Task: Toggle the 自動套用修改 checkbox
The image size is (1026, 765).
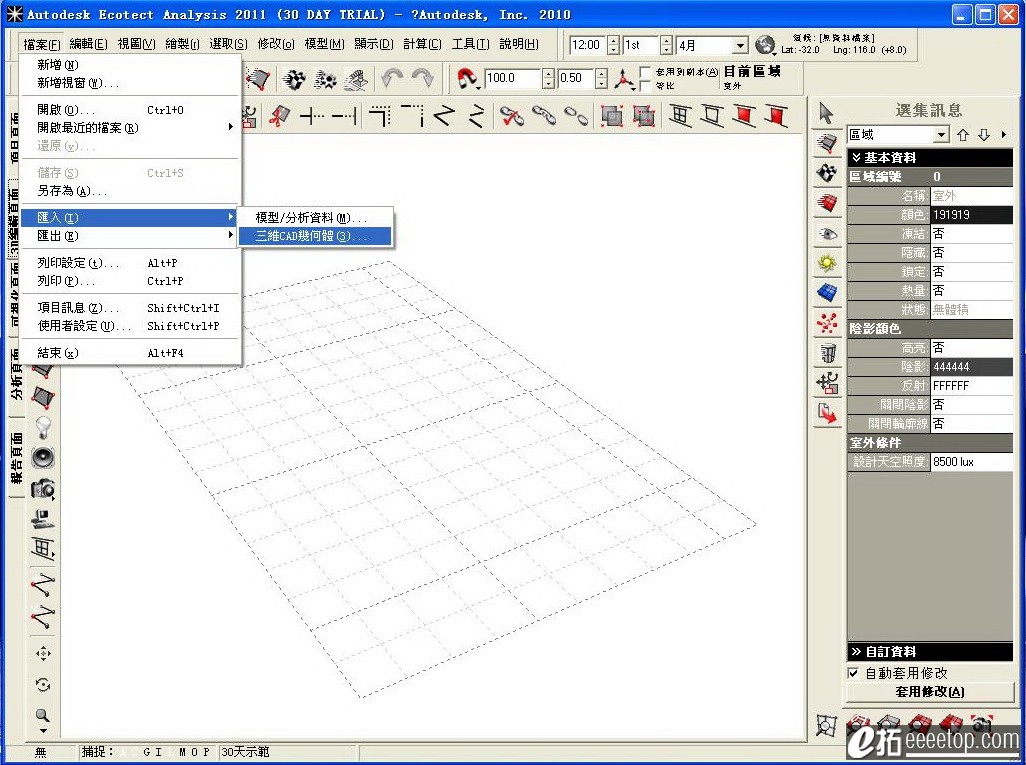Action: click(853, 673)
